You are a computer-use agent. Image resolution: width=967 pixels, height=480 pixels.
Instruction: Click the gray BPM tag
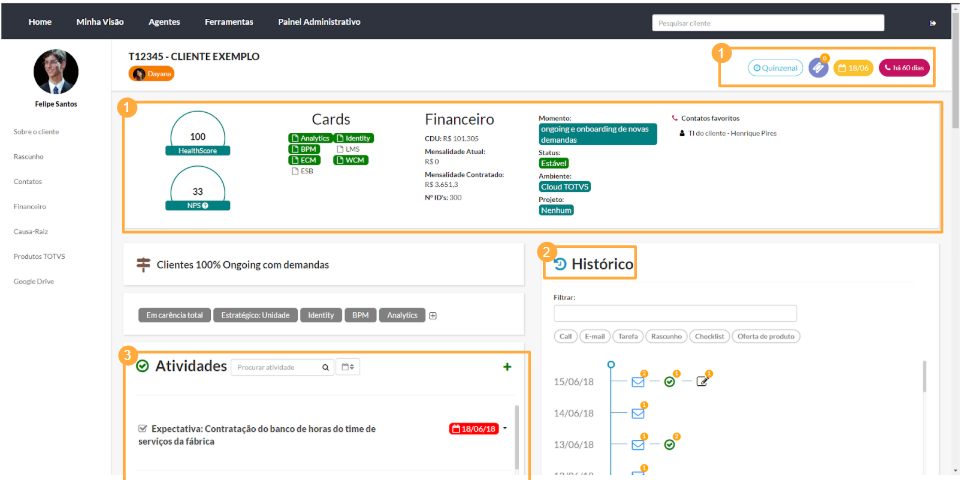361,315
